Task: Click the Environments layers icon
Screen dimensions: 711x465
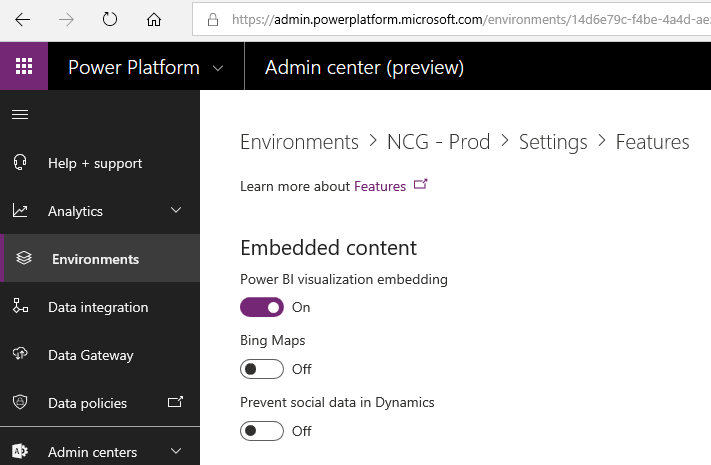Action: pyautogui.click(x=24, y=259)
